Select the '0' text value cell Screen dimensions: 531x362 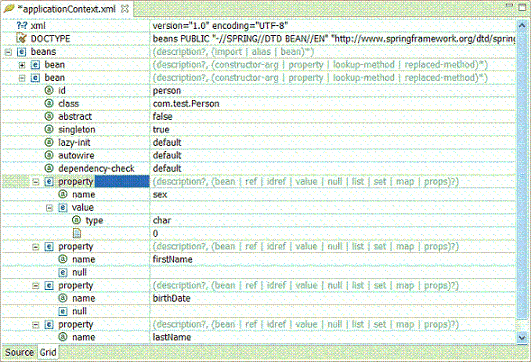333,234
